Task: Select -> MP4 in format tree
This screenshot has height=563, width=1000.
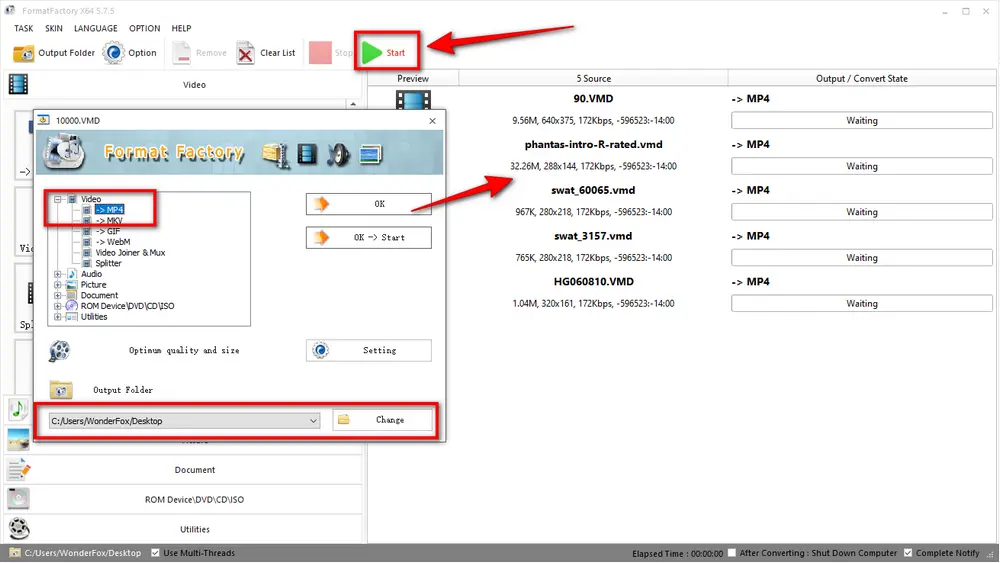Action: click(x=110, y=210)
